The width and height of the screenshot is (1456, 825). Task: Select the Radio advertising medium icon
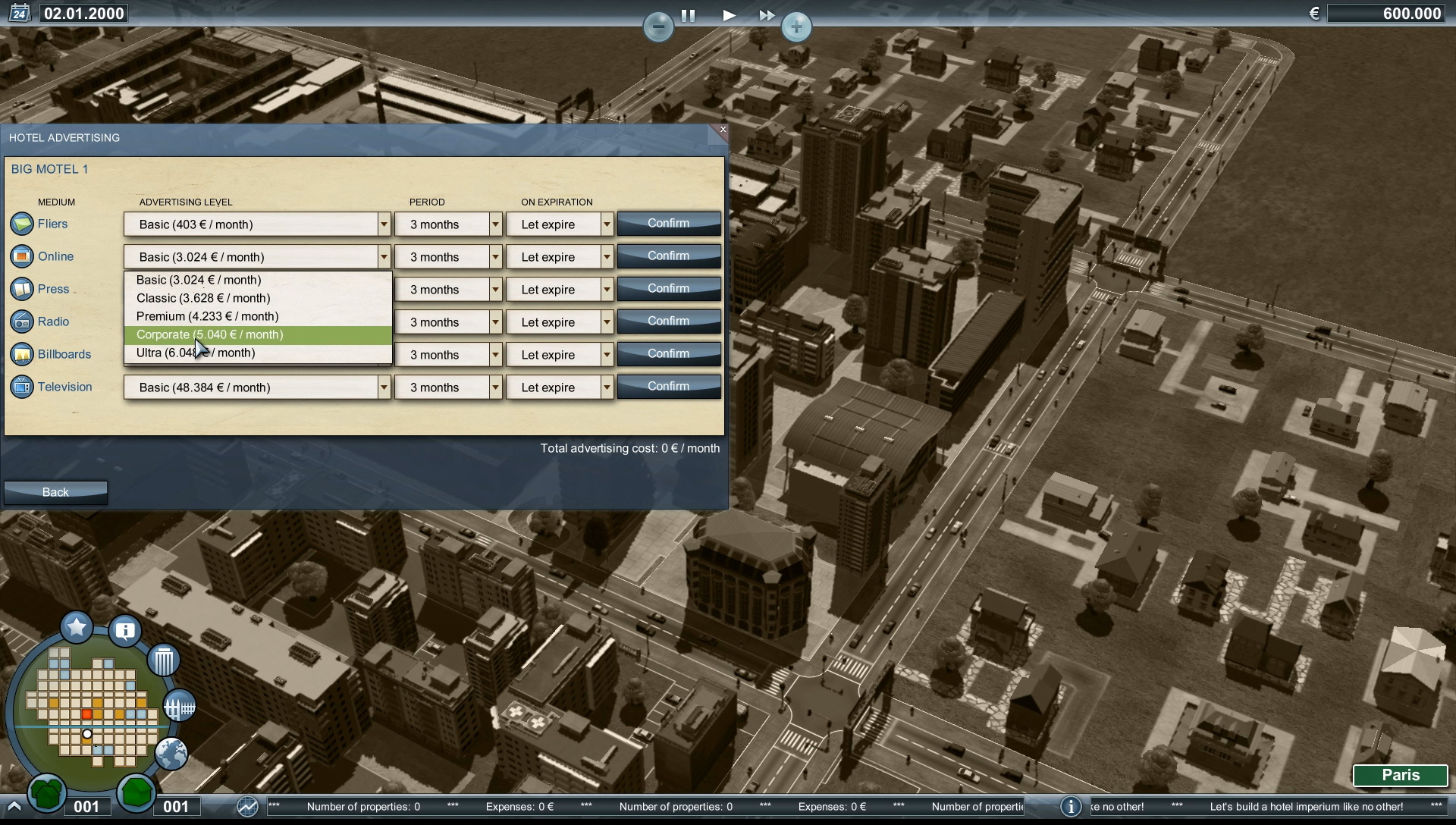pyautogui.click(x=22, y=322)
